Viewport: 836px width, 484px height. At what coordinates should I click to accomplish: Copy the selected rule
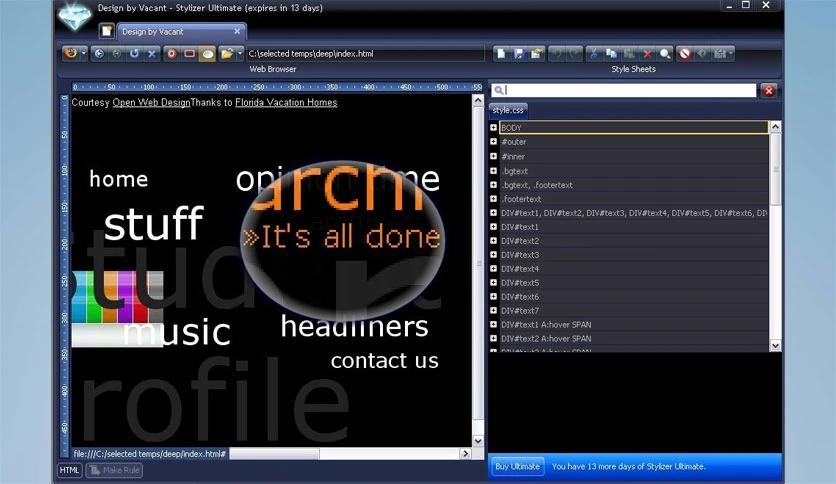[x=611, y=53]
